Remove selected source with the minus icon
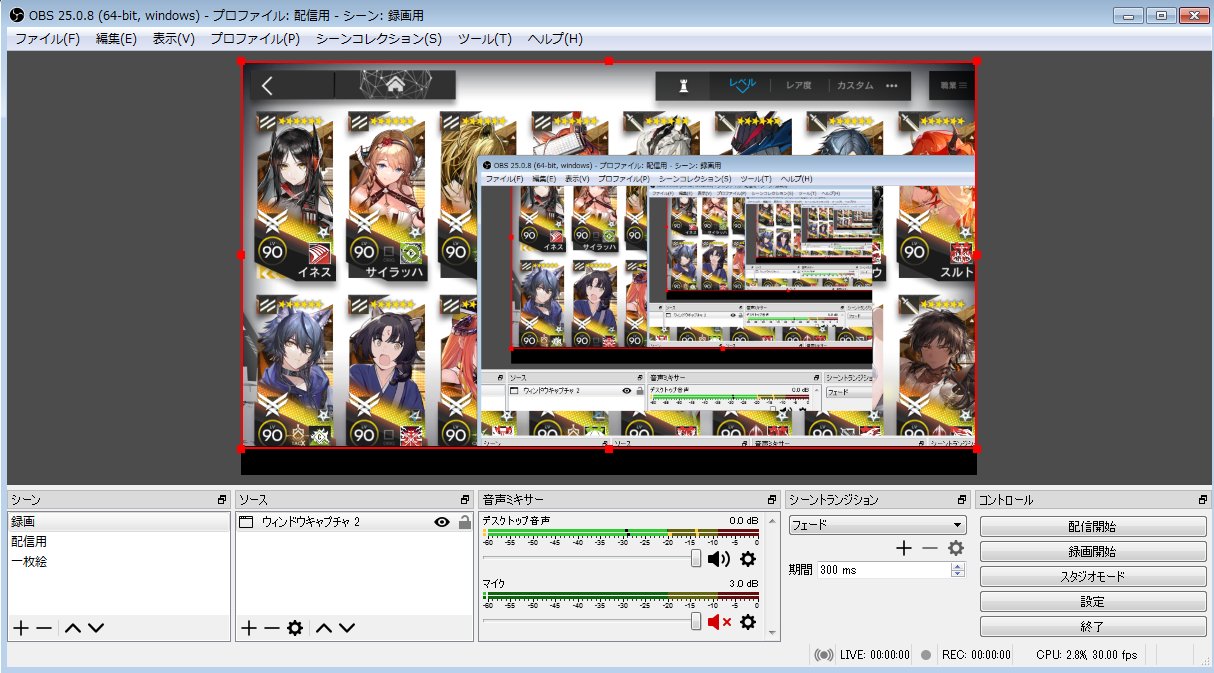1214x673 pixels. 271,628
